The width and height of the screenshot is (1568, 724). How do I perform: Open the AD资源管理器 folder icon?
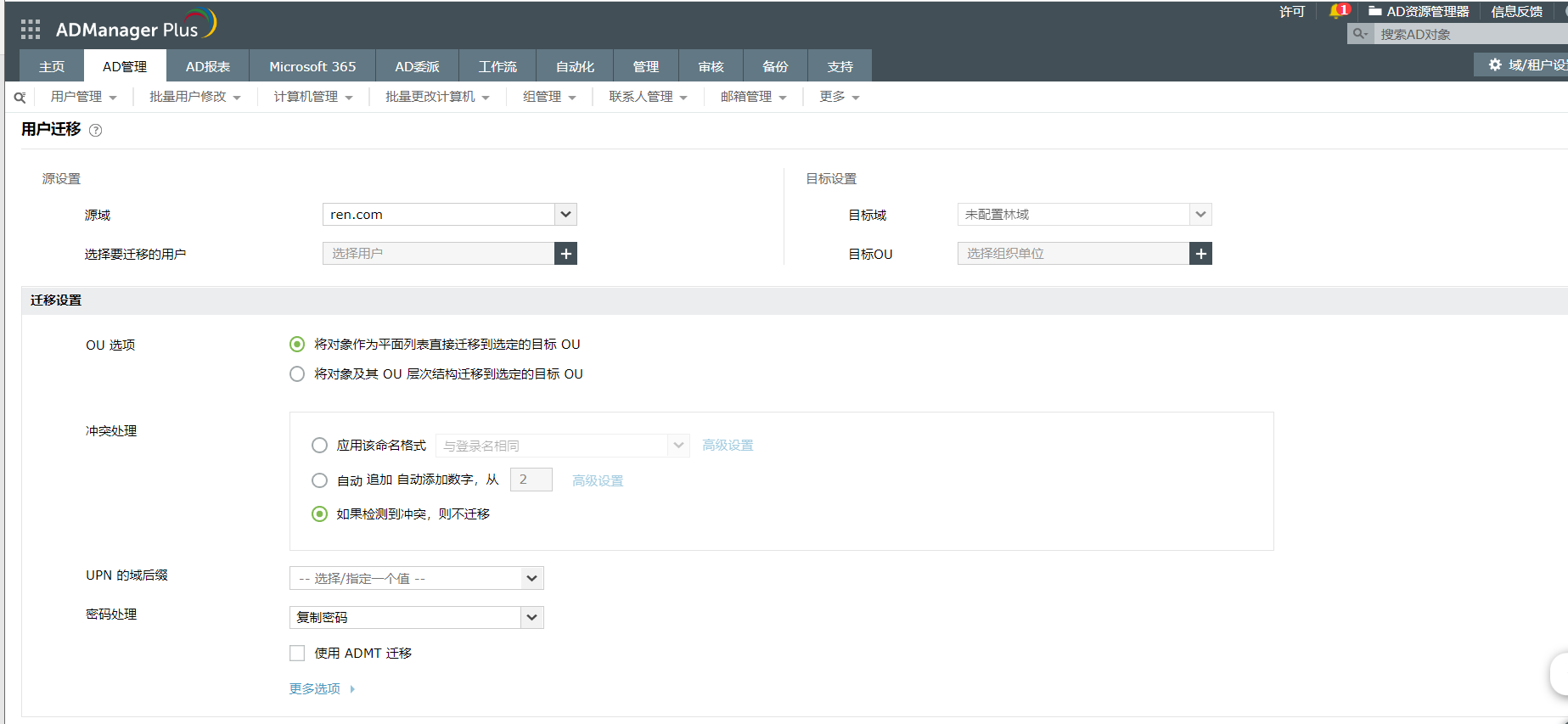click(1374, 11)
